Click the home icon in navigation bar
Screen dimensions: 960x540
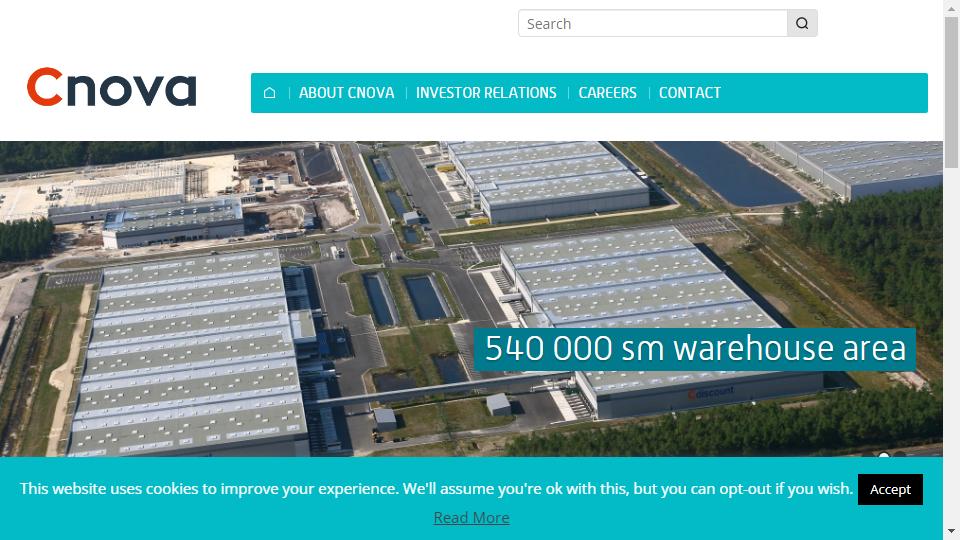[269, 92]
